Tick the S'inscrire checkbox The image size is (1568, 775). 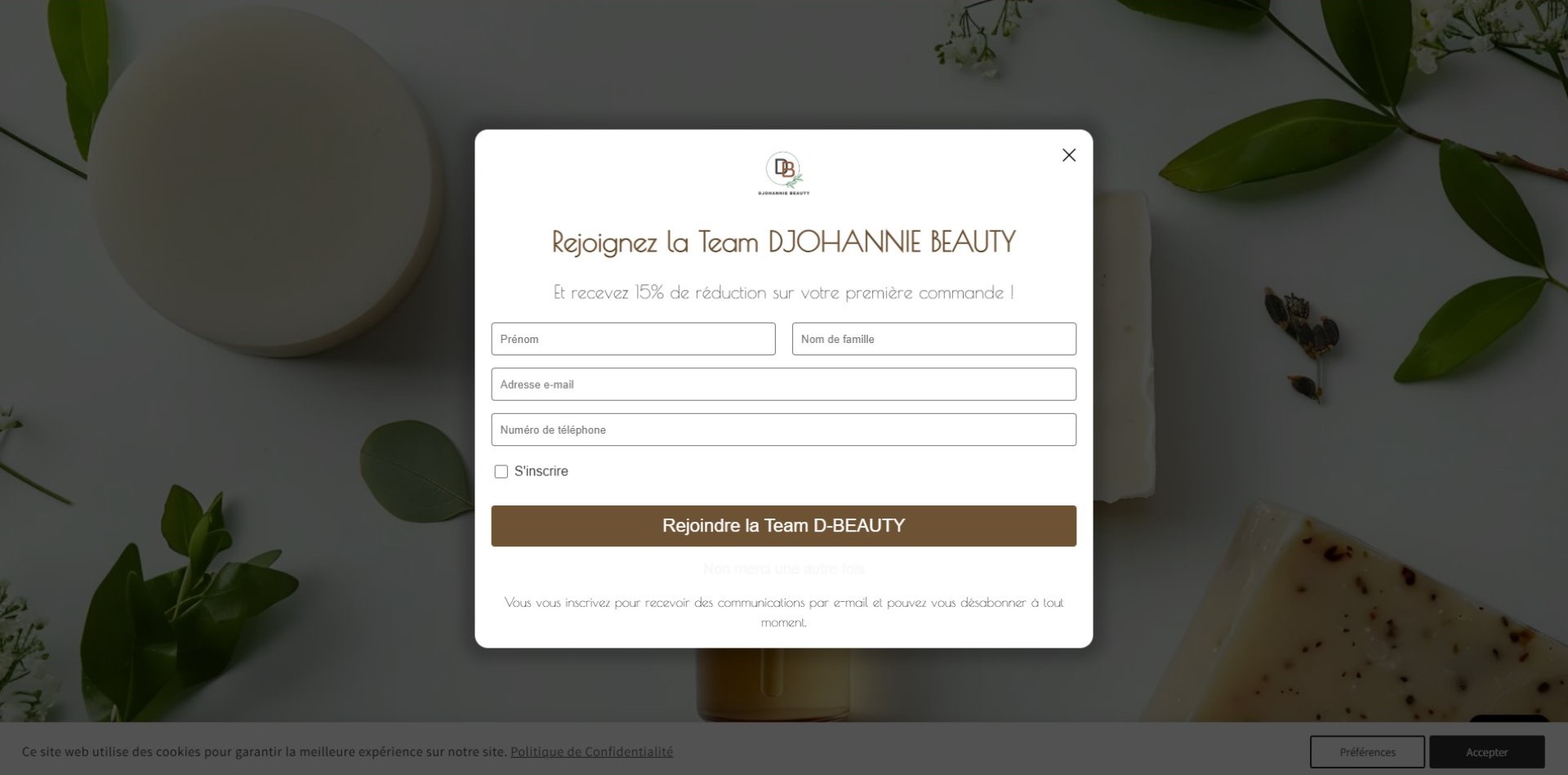pyautogui.click(x=501, y=472)
